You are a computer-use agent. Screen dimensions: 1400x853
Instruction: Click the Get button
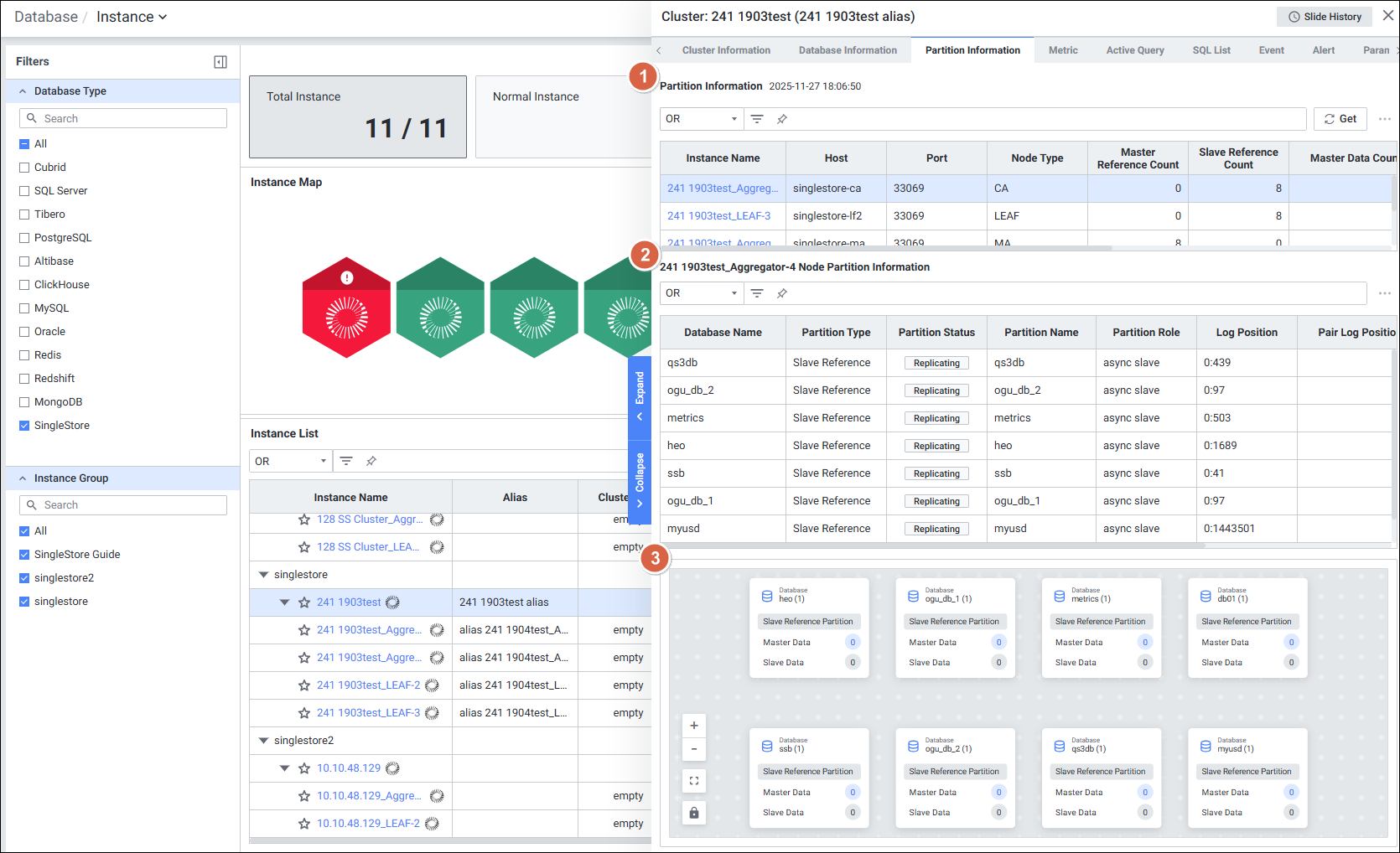point(1340,119)
